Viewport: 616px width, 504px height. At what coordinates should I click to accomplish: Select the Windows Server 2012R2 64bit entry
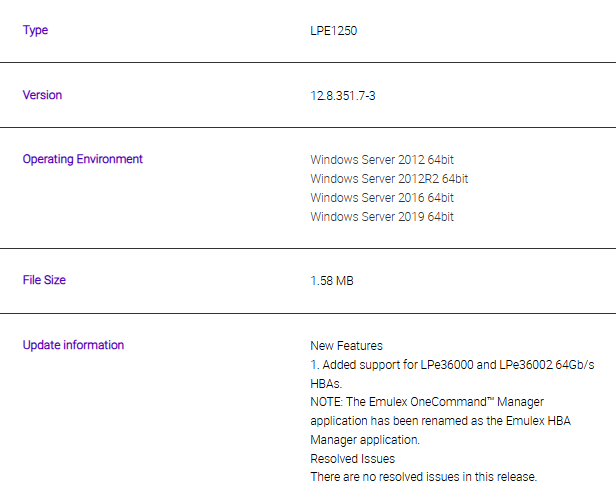tap(389, 179)
